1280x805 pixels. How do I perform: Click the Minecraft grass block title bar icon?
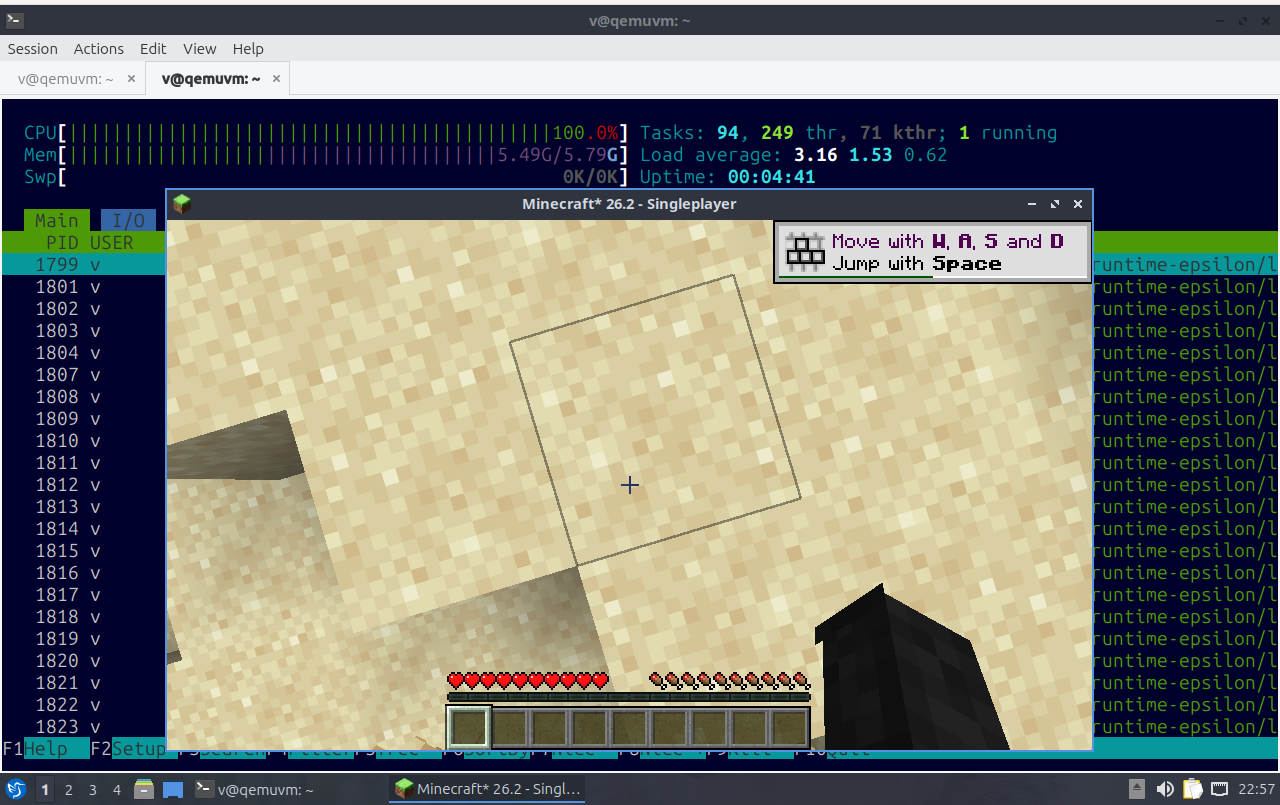pyautogui.click(x=182, y=204)
